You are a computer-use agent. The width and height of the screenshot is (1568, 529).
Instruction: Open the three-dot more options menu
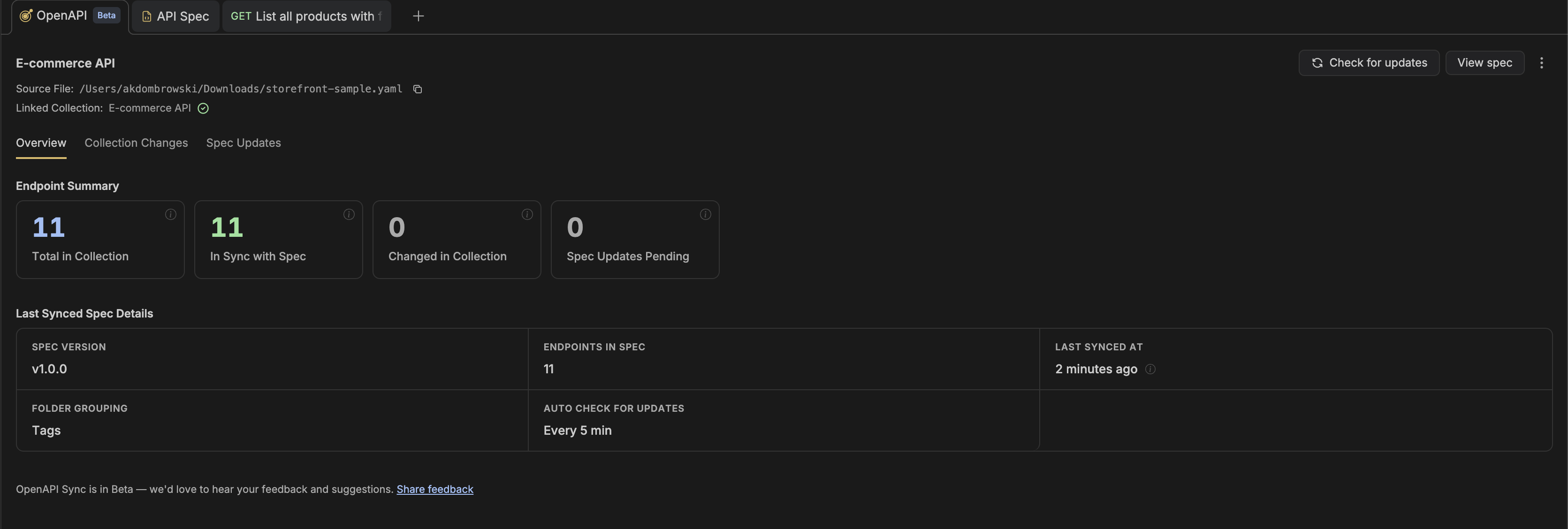(x=1543, y=63)
